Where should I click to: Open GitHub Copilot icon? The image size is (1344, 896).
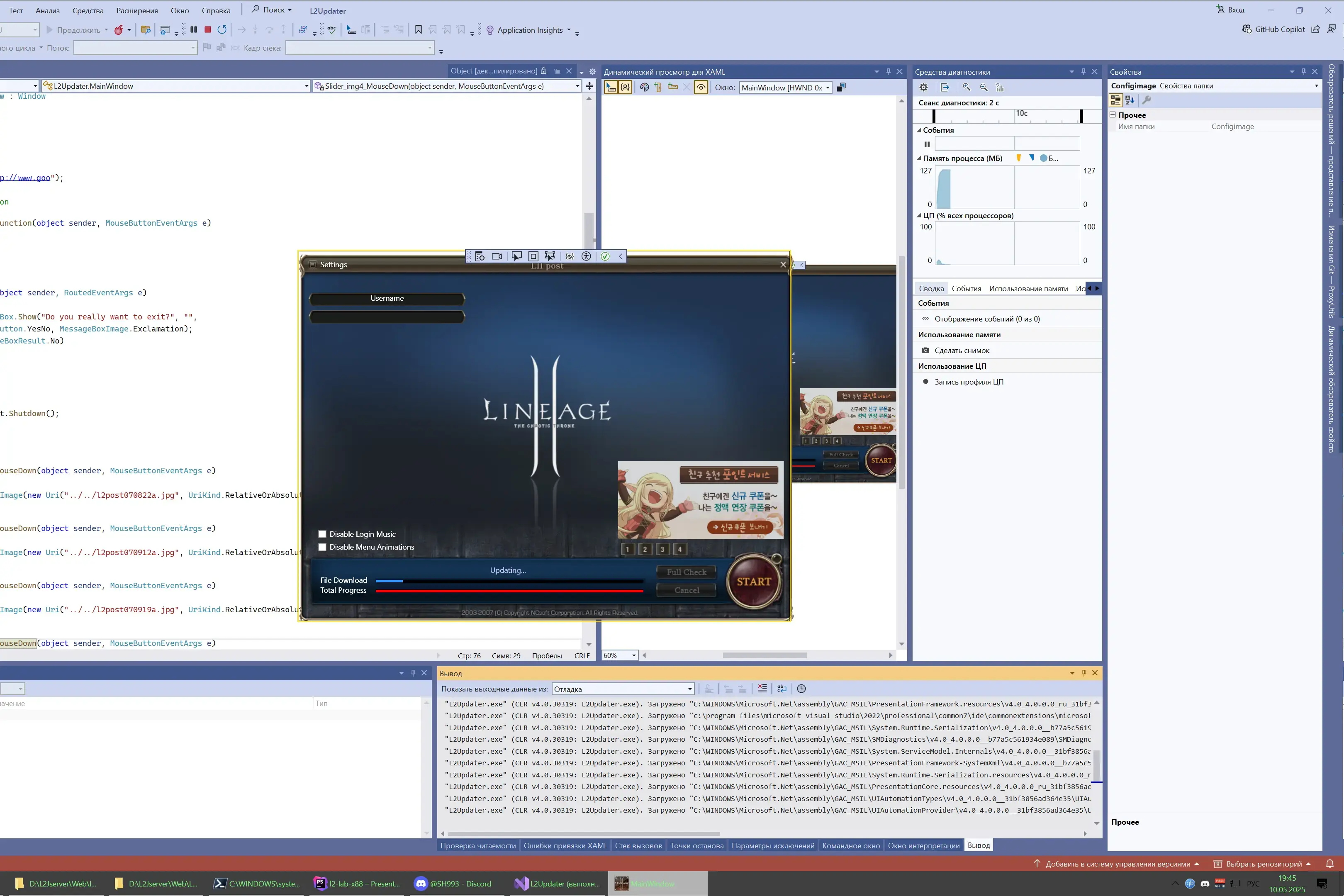1246,29
